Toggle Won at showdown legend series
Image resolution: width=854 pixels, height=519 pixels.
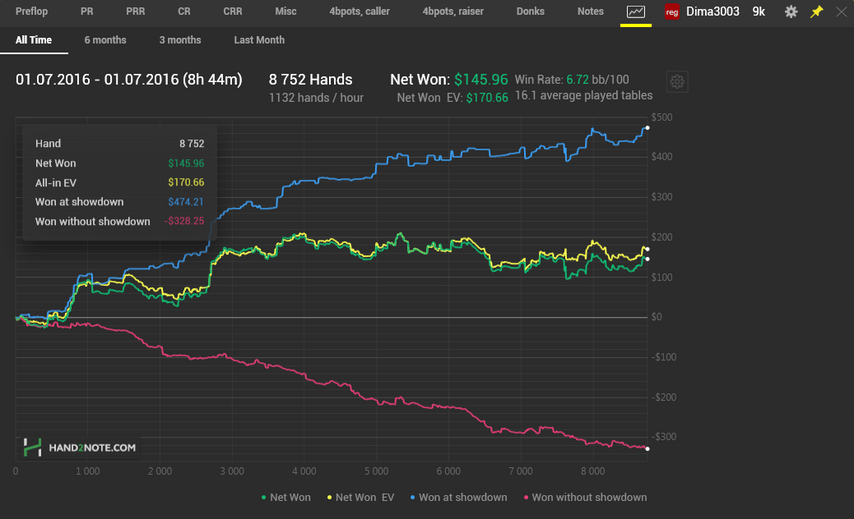(458, 497)
